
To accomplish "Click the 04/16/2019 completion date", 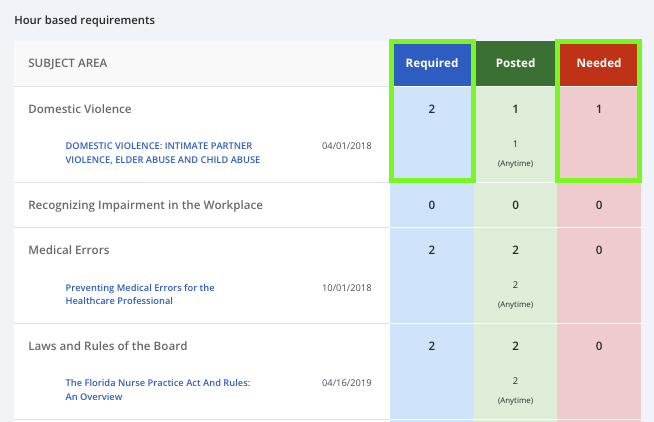I will tap(346, 383).
